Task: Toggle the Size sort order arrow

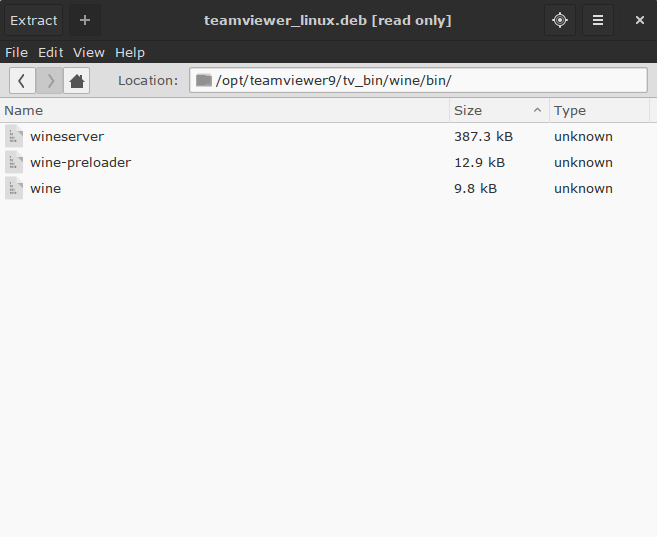Action: 537,110
